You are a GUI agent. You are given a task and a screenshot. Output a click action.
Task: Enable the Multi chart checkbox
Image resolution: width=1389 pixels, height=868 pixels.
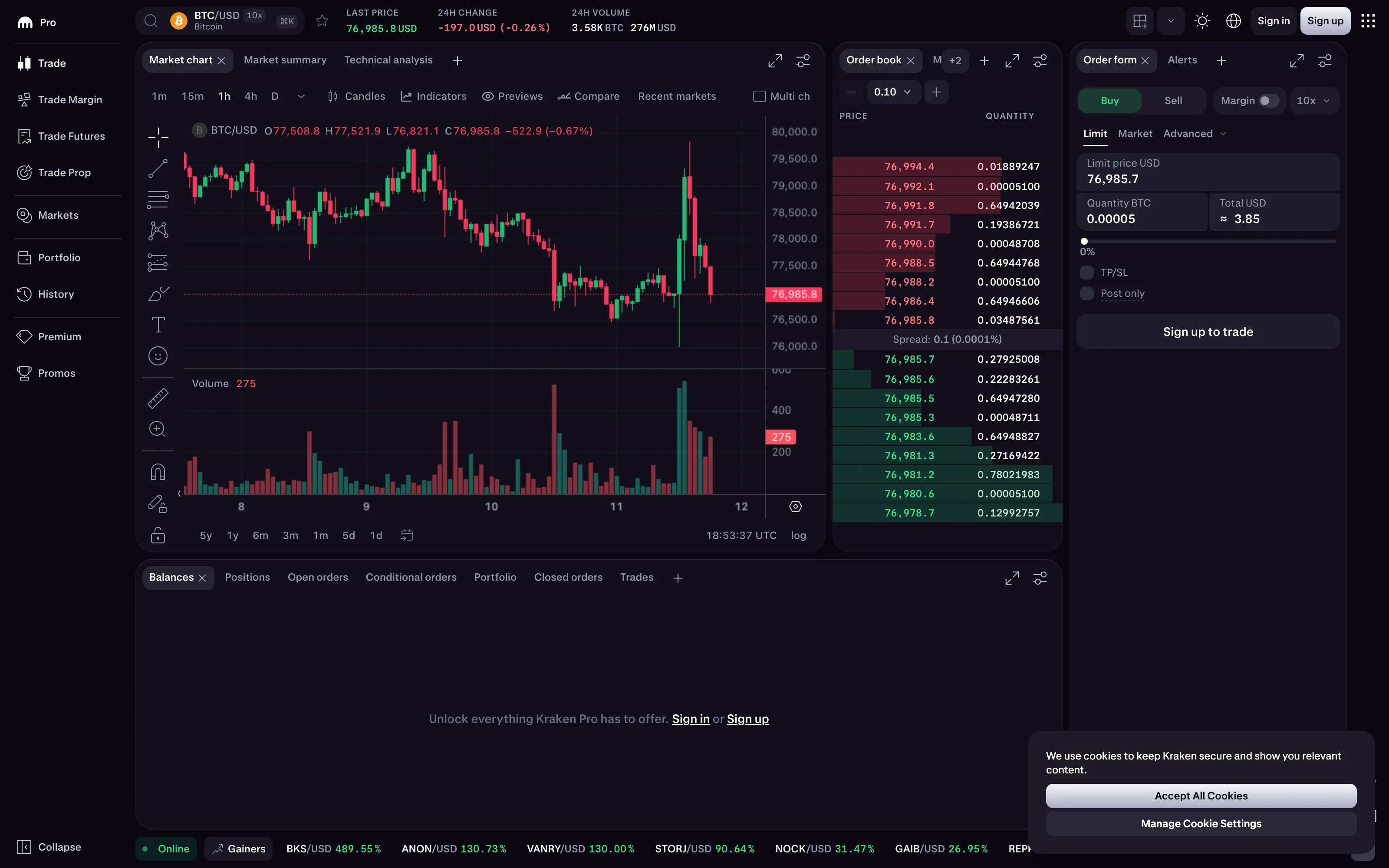coord(759,96)
